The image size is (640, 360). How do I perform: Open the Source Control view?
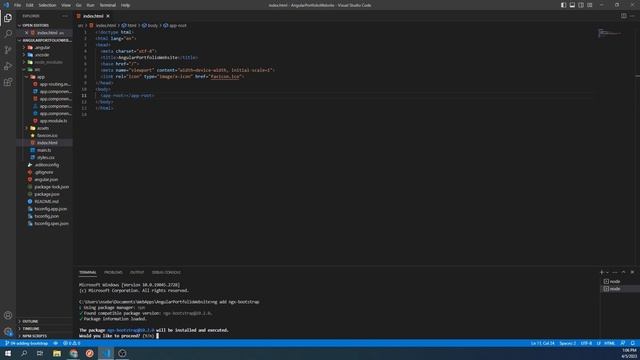pyautogui.click(x=8, y=50)
